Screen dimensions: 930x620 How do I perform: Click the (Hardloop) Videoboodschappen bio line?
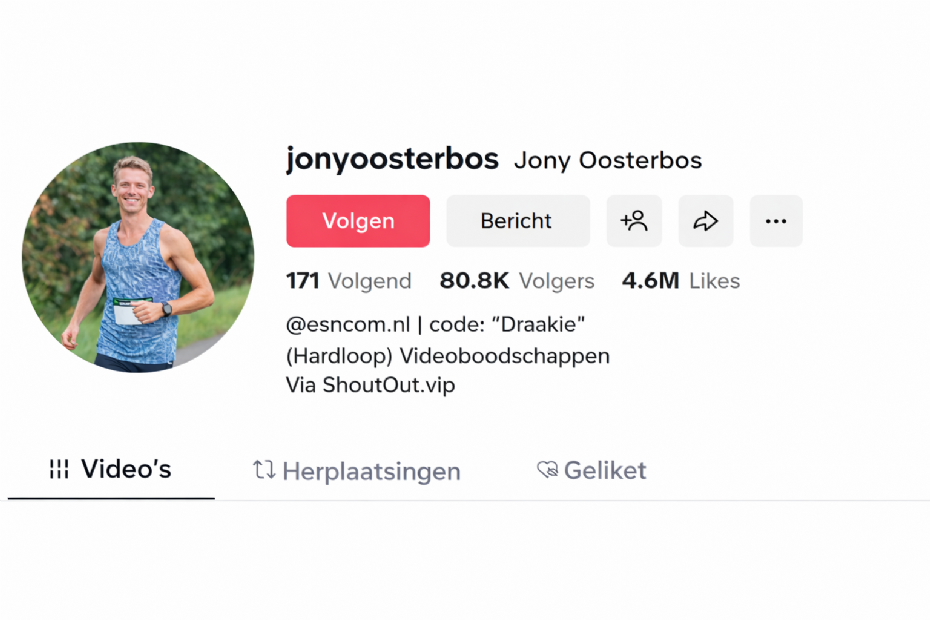coord(448,356)
